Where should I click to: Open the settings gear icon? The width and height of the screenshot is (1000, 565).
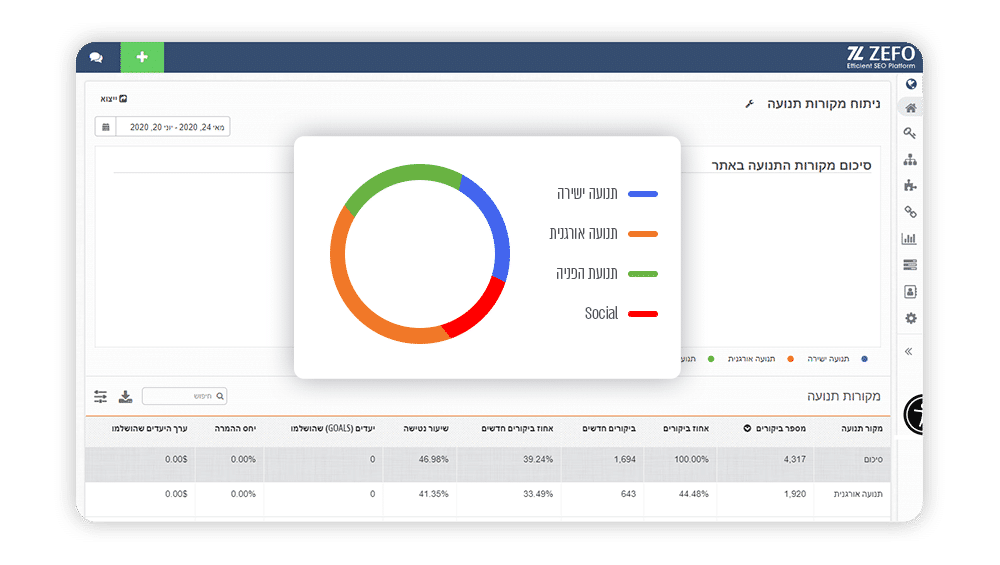[910, 318]
